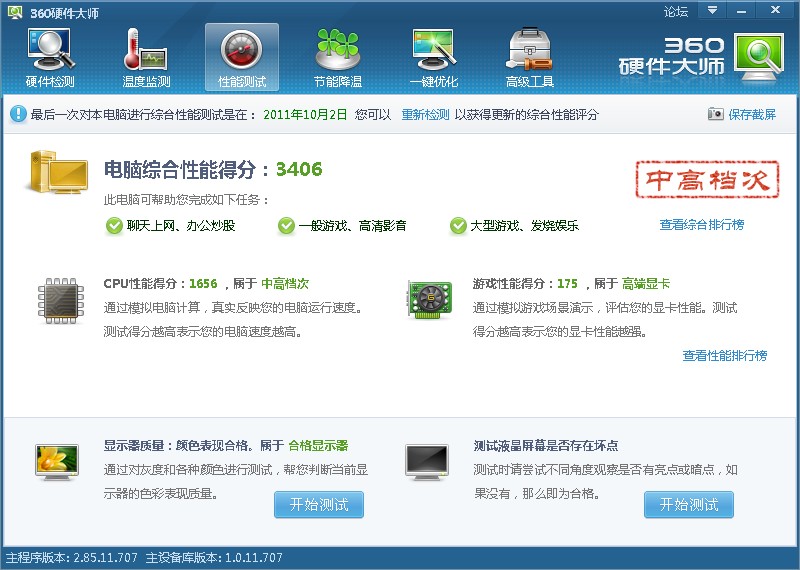Expand the title bar dropdown arrow menu
Screen dimensions: 800x570
[x=712, y=10]
